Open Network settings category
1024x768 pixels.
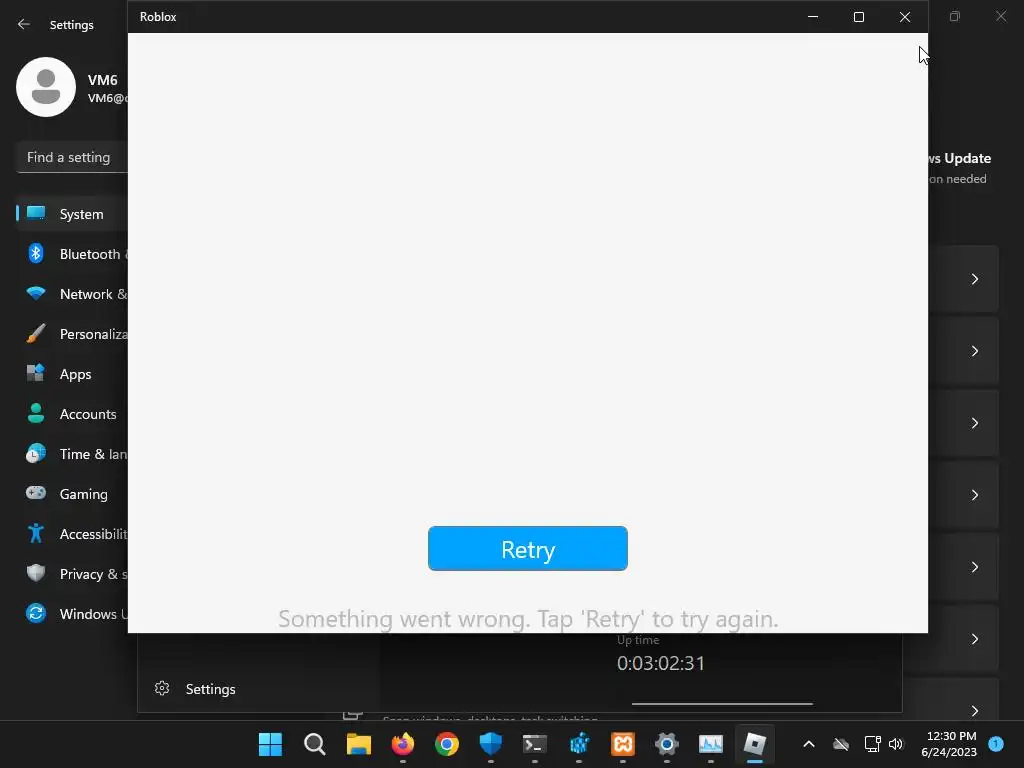(72, 294)
